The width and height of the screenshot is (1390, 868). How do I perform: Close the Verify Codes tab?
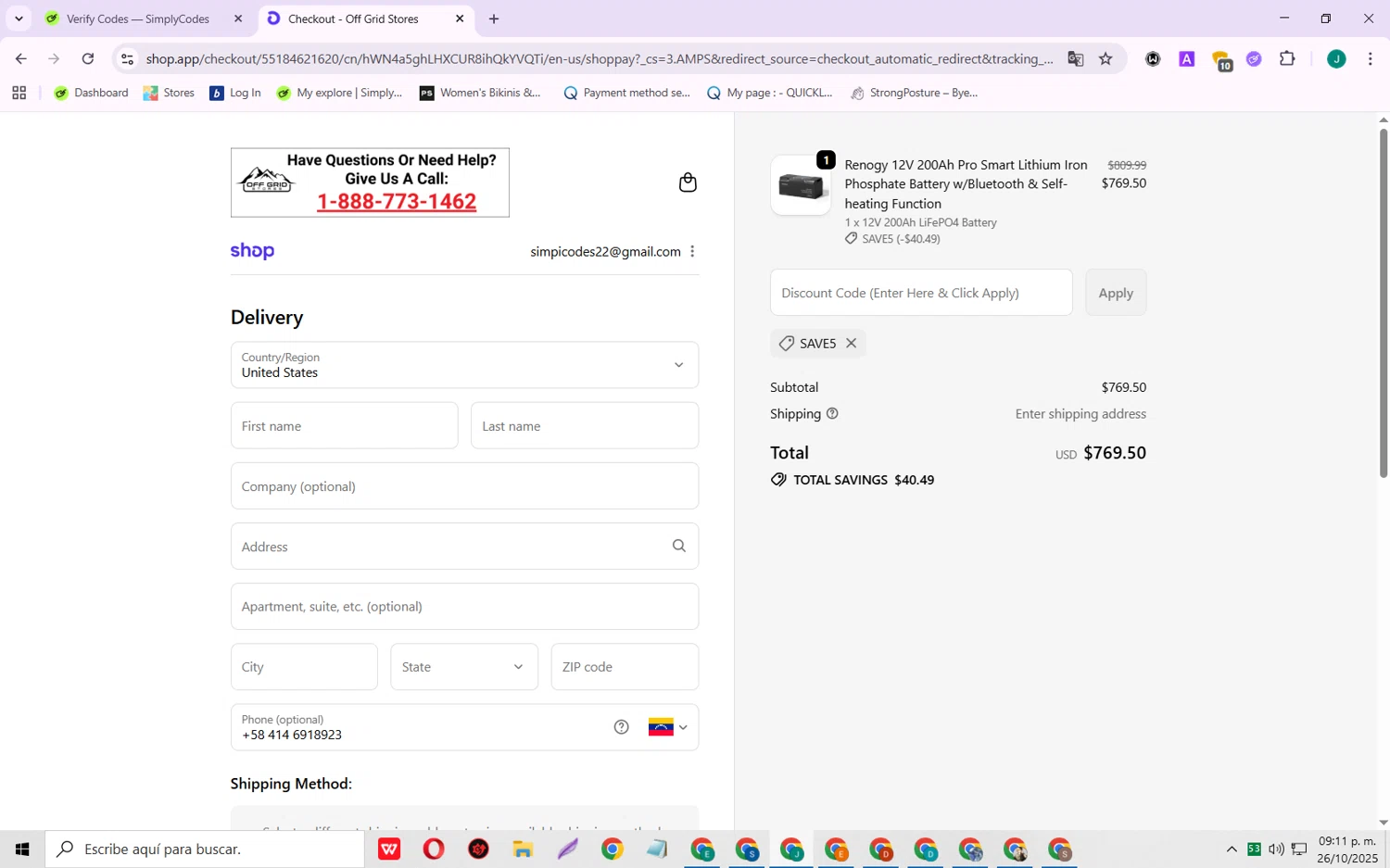tap(238, 19)
